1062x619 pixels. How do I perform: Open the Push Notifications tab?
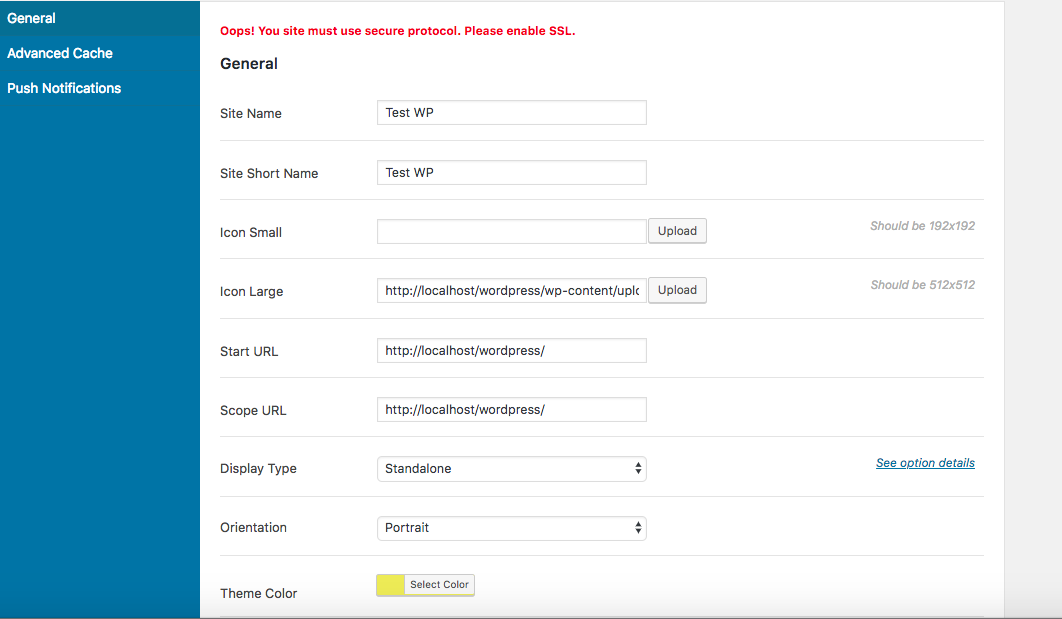tap(100, 88)
